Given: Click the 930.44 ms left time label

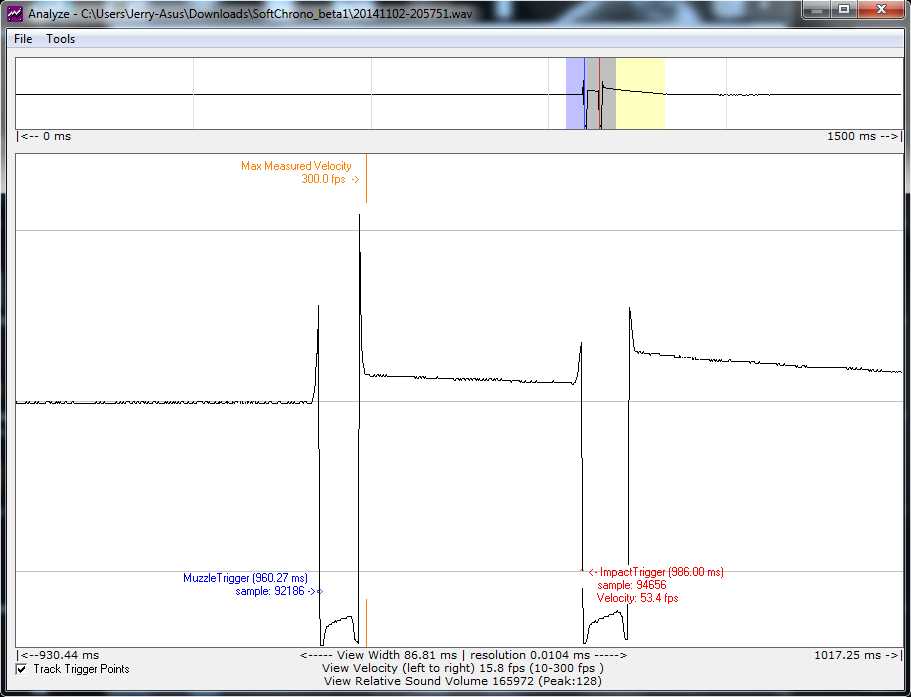Looking at the screenshot, I should point(58,655).
